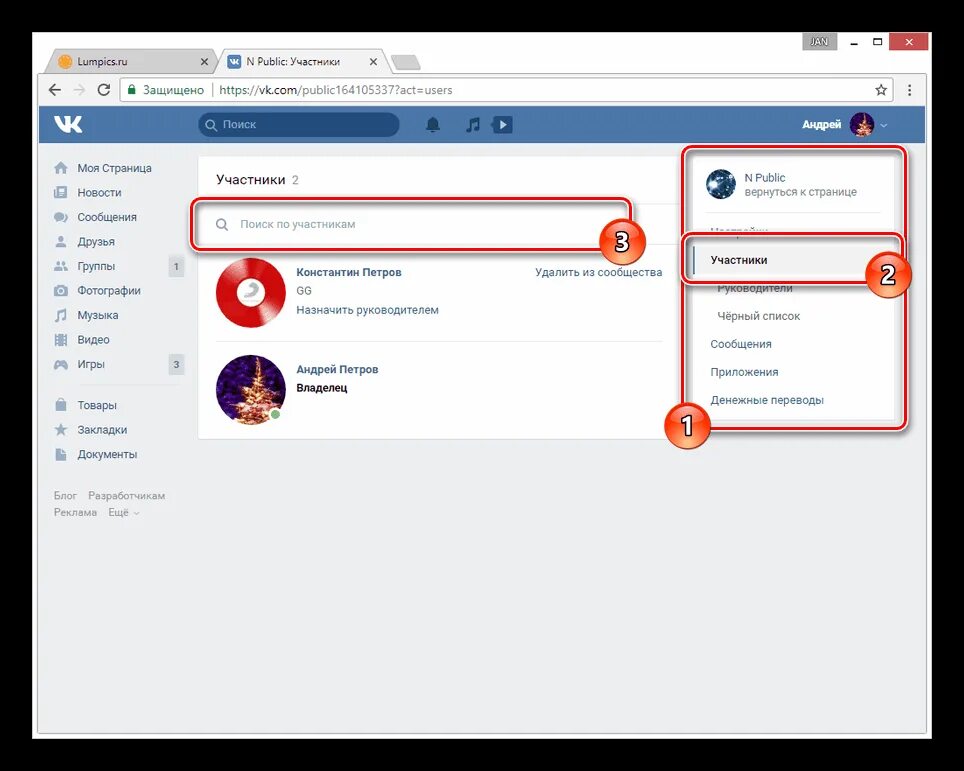This screenshot has height=771, width=964.
Task: Click the video play icon in header
Action: (502, 125)
